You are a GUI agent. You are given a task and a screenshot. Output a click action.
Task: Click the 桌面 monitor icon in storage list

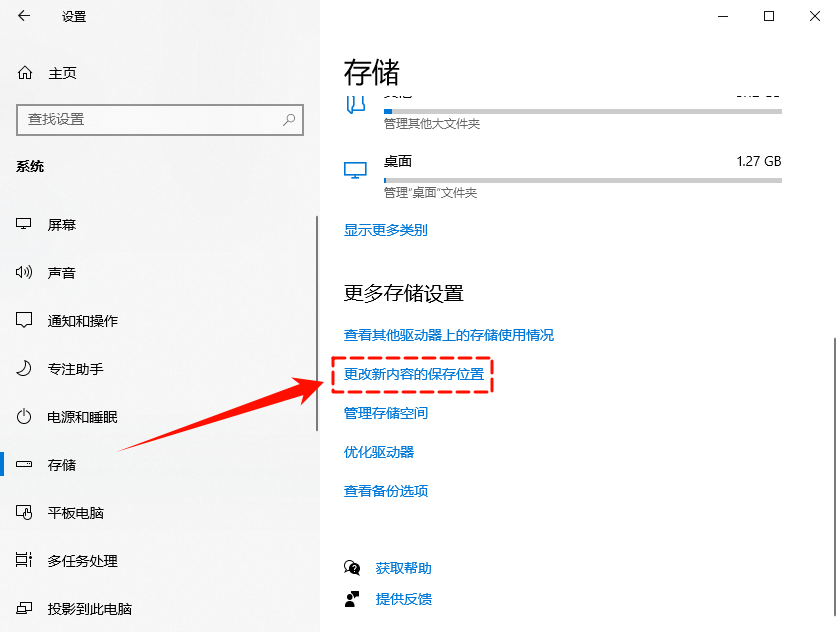click(354, 169)
